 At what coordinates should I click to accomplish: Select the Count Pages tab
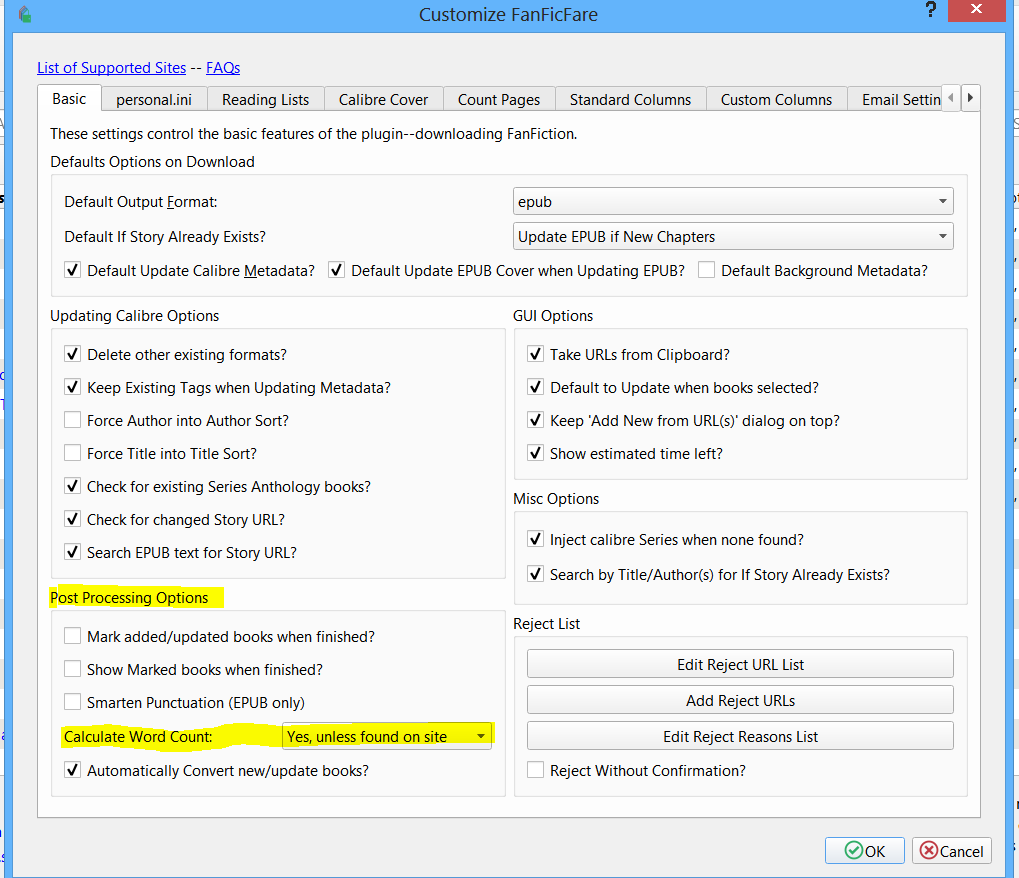point(498,99)
